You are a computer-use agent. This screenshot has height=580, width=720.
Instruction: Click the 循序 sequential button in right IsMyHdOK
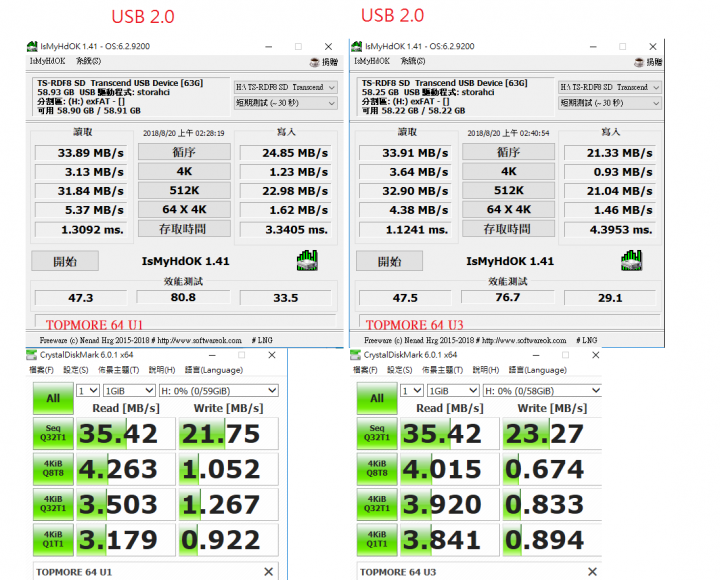coord(508,152)
